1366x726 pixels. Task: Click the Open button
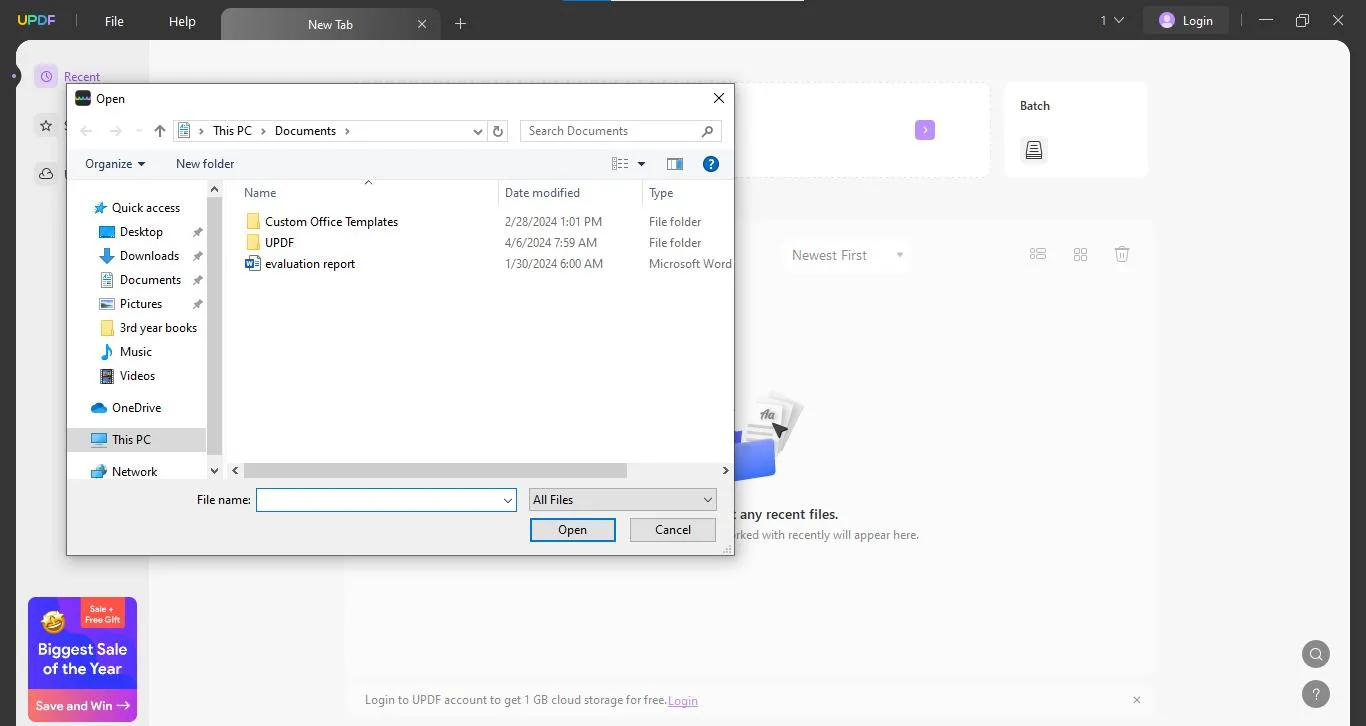pos(572,530)
